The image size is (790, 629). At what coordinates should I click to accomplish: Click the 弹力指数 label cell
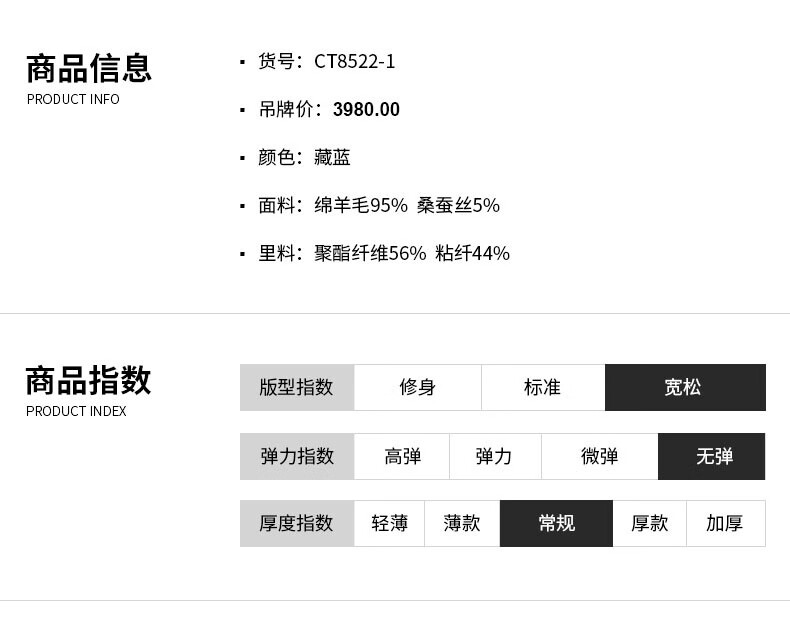pyautogui.click(x=297, y=456)
